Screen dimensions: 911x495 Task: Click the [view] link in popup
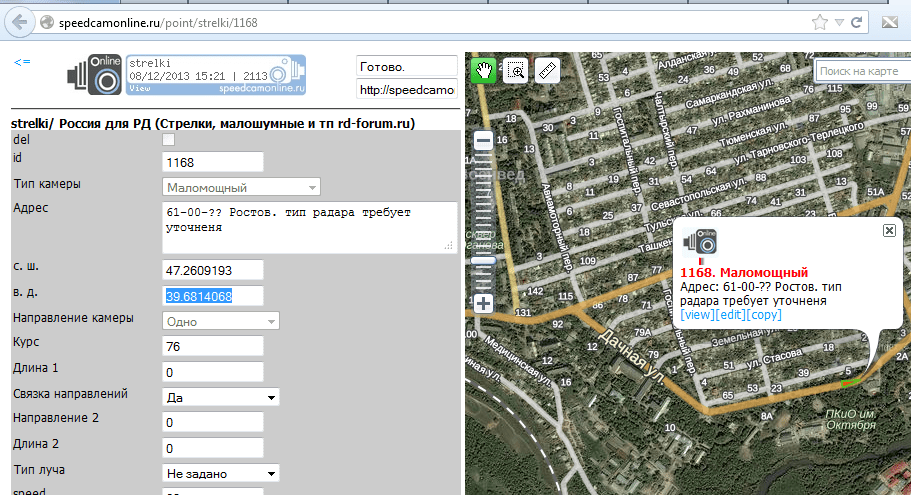coord(697,315)
